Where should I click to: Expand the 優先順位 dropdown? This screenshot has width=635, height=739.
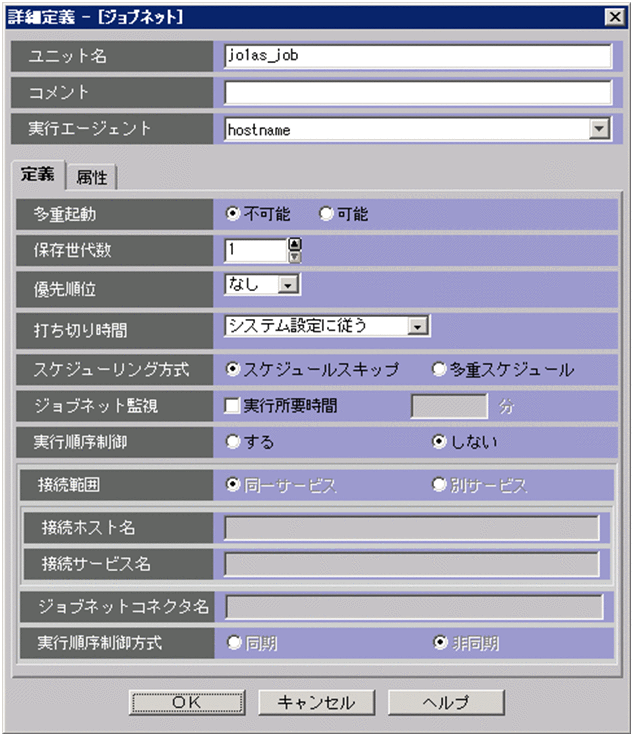pos(289,286)
